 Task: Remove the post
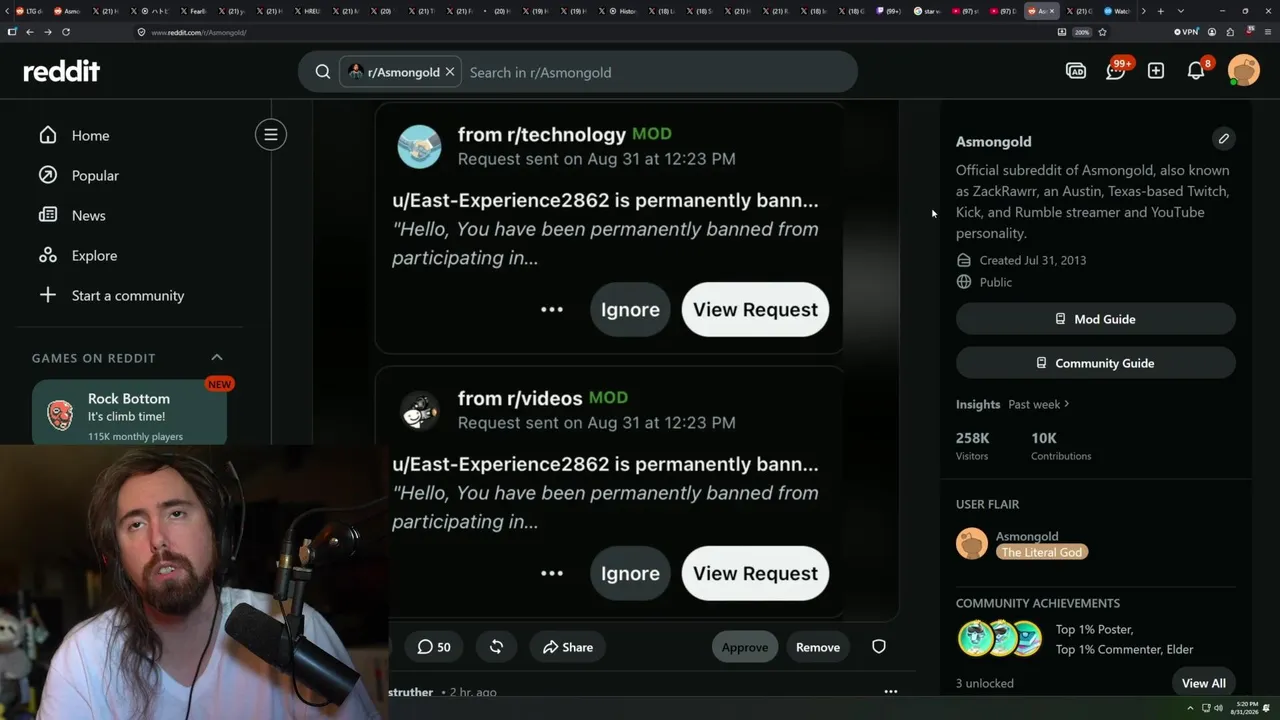click(x=818, y=647)
